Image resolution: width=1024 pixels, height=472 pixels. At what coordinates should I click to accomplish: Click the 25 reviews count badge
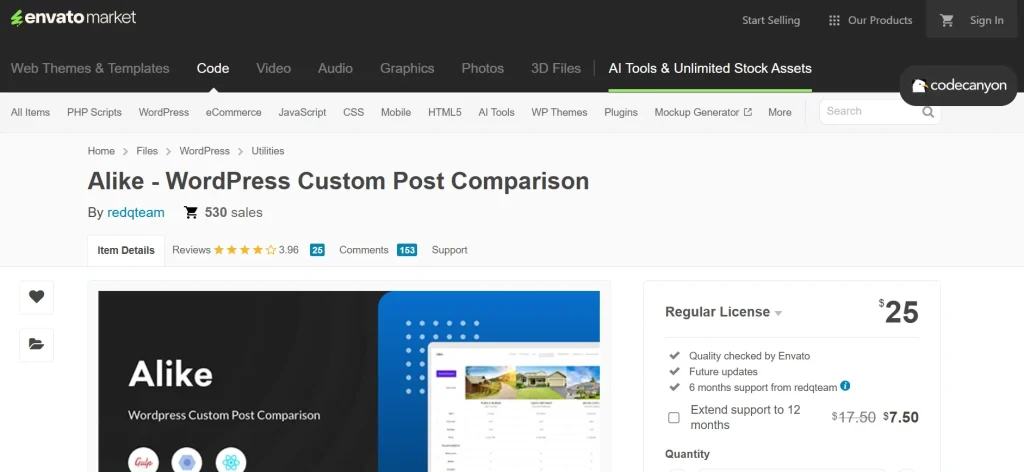click(x=317, y=250)
